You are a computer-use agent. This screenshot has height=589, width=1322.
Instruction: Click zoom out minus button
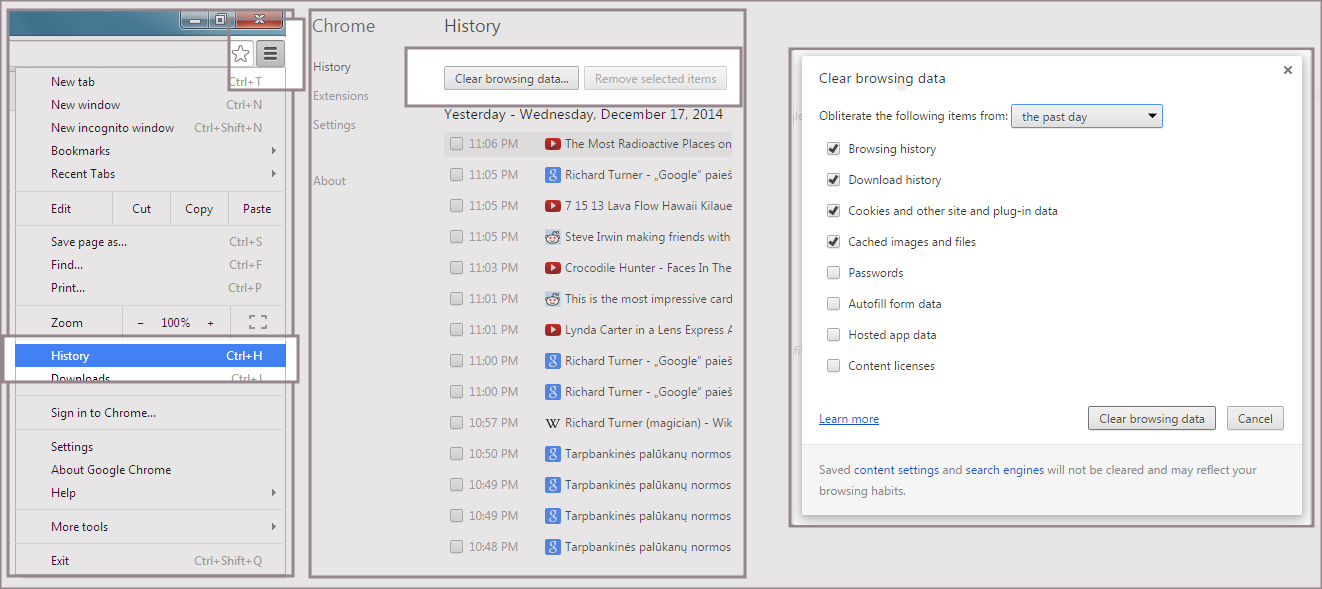click(140, 323)
